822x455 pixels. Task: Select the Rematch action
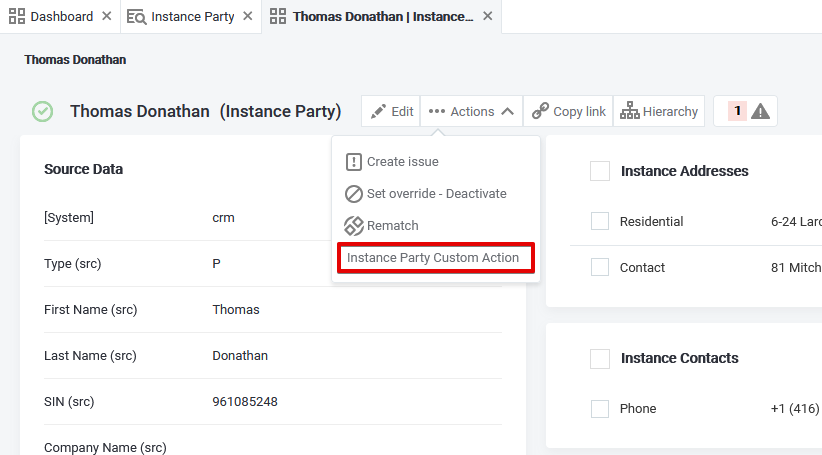(x=392, y=226)
